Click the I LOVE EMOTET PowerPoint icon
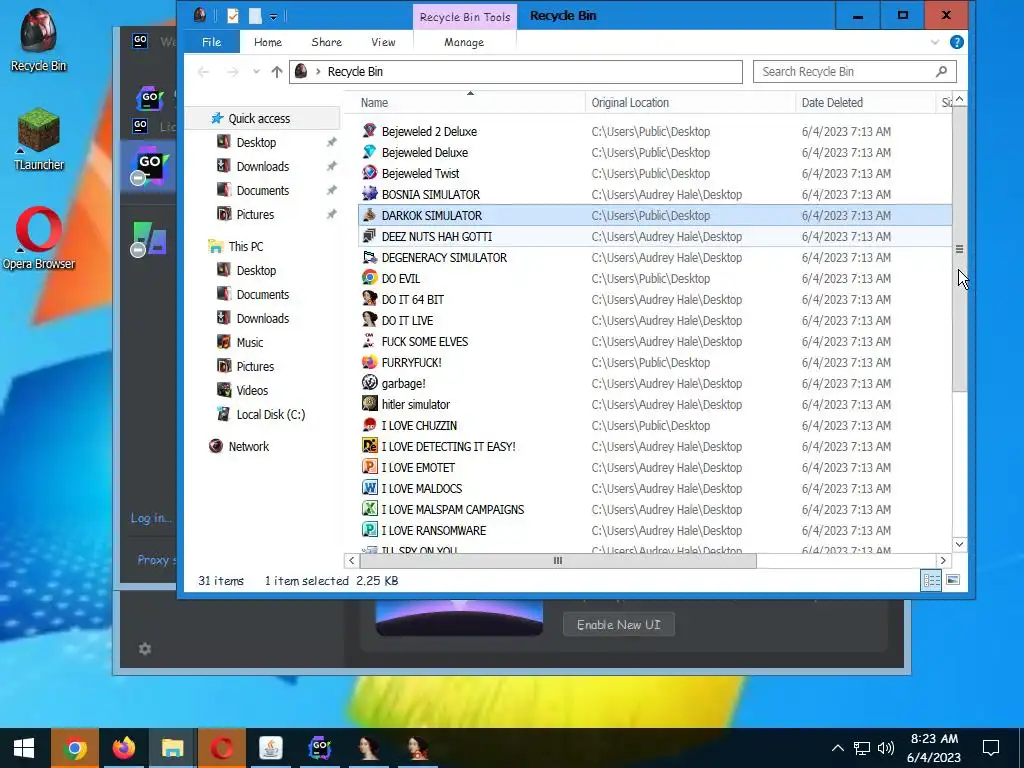 pyautogui.click(x=370, y=467)
